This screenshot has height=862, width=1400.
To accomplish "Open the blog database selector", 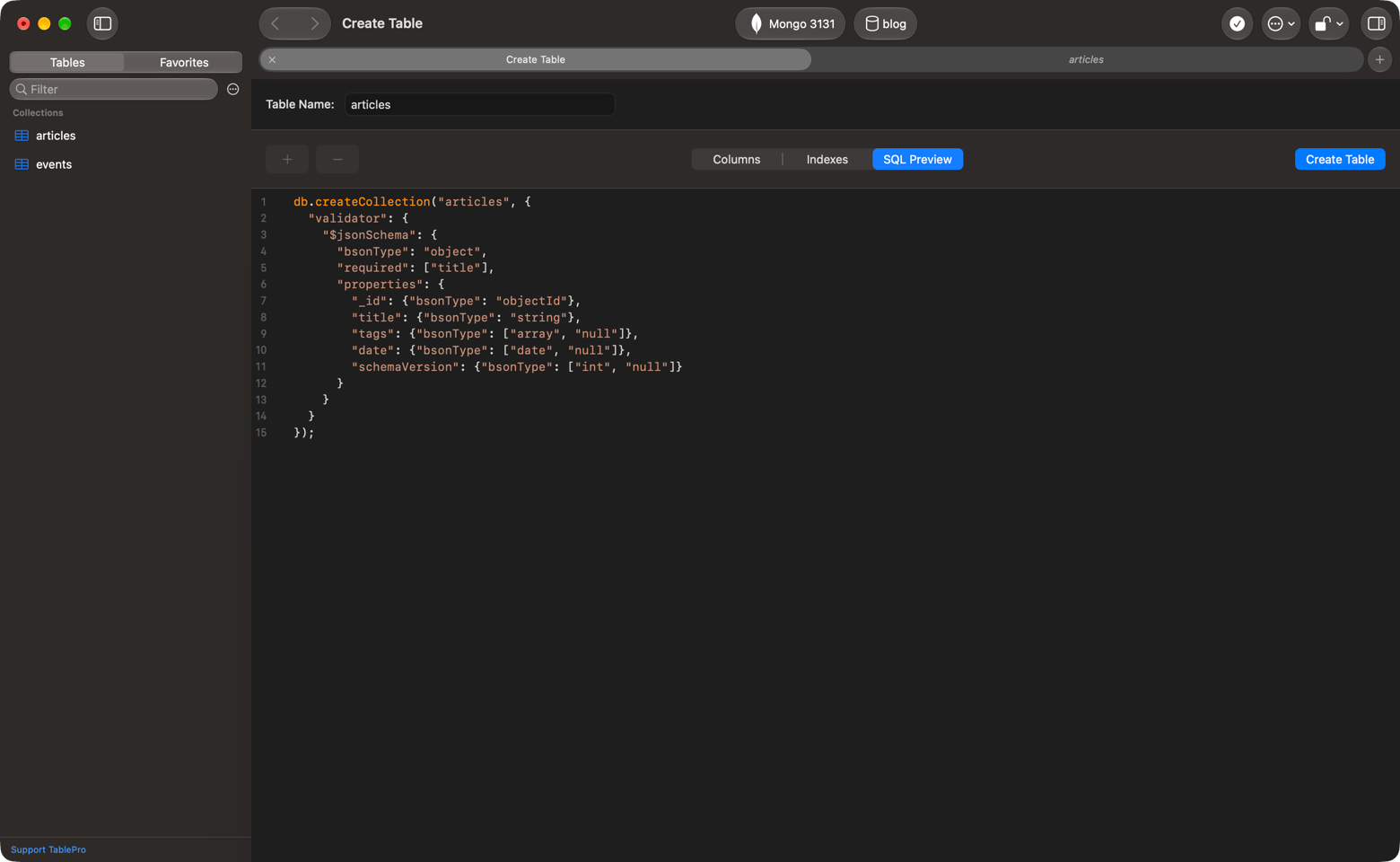I will (x=885, y=23).
